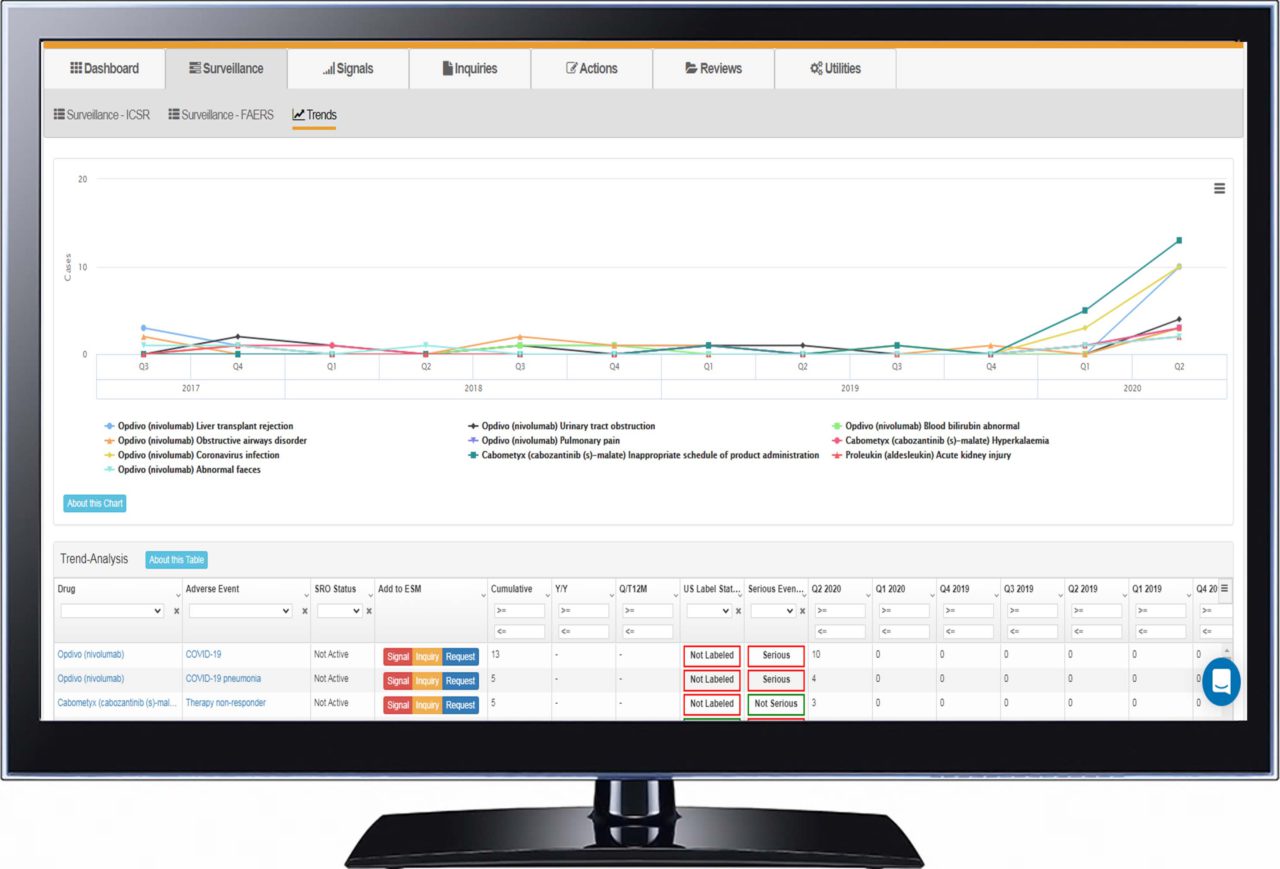Screen dimensions: 1280x869
Task: Click the Signal button for COVID-19 row
Action: coord(398,656)
